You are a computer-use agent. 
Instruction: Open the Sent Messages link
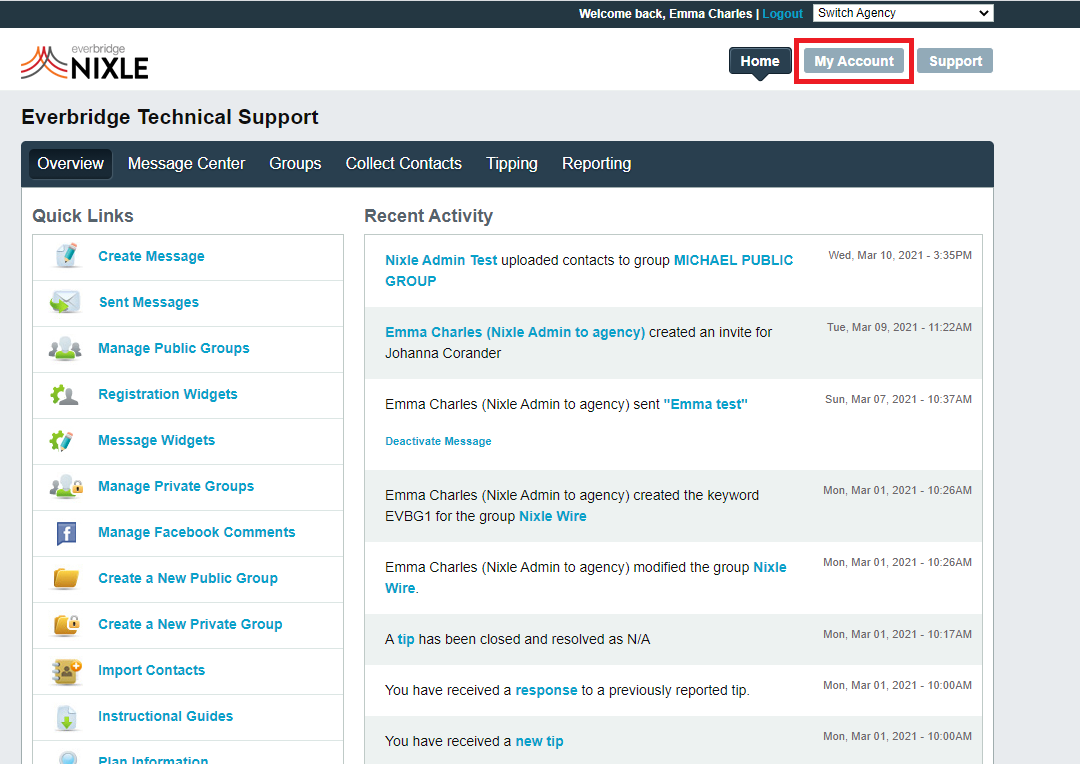[x=149, y=302]
